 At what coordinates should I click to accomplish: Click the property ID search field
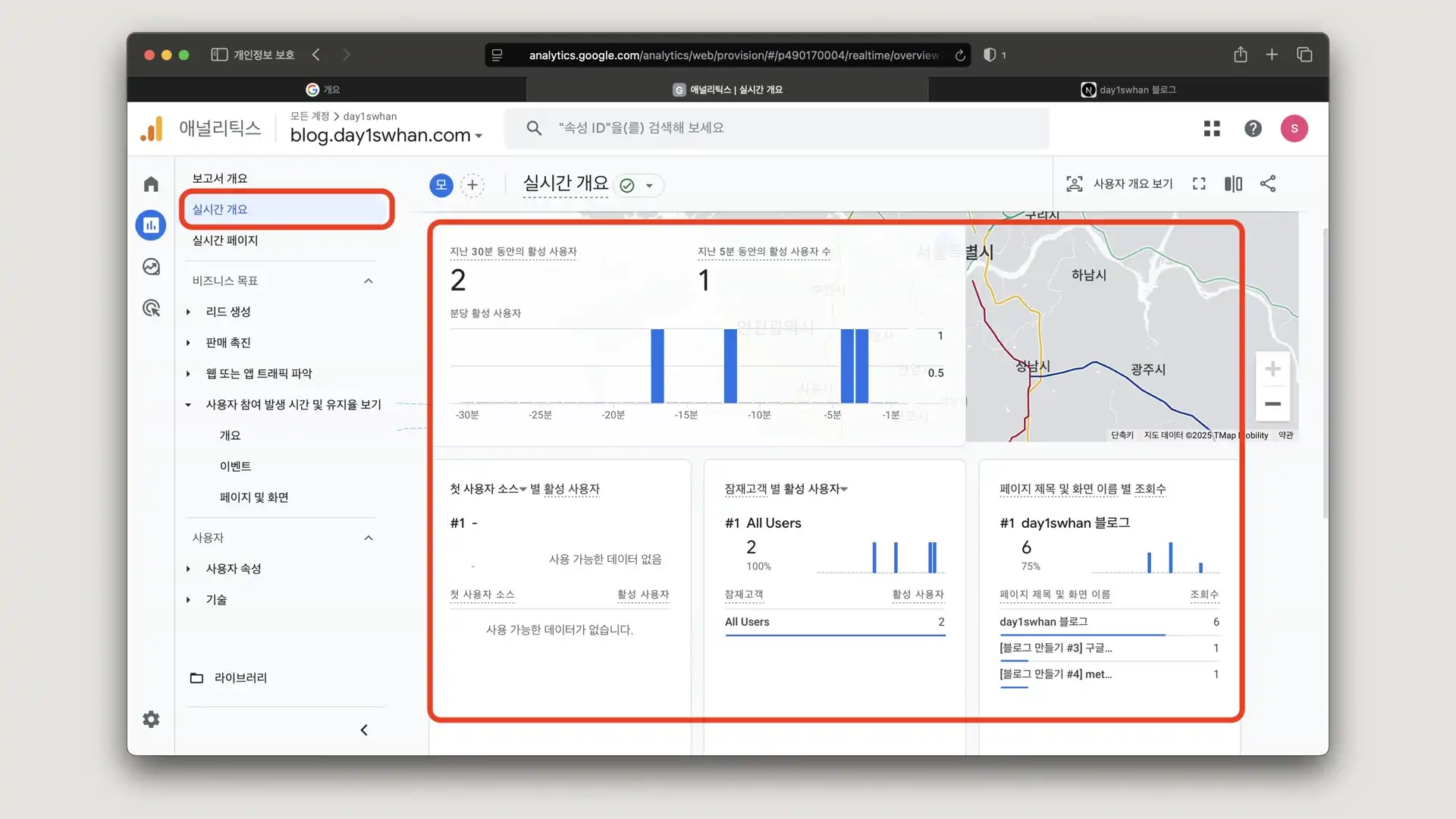click(777, 128)
